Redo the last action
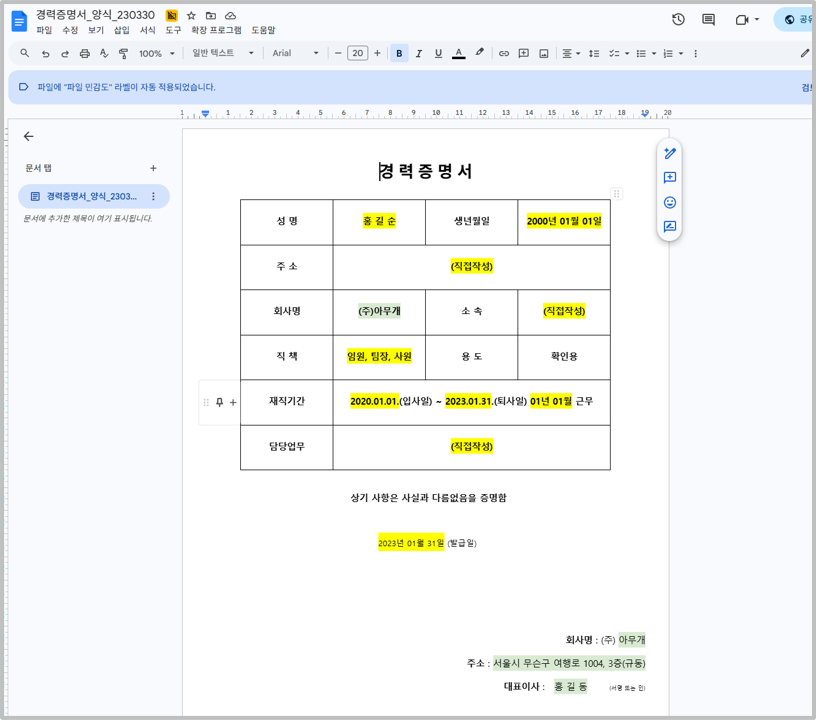 tap(65, 54)
